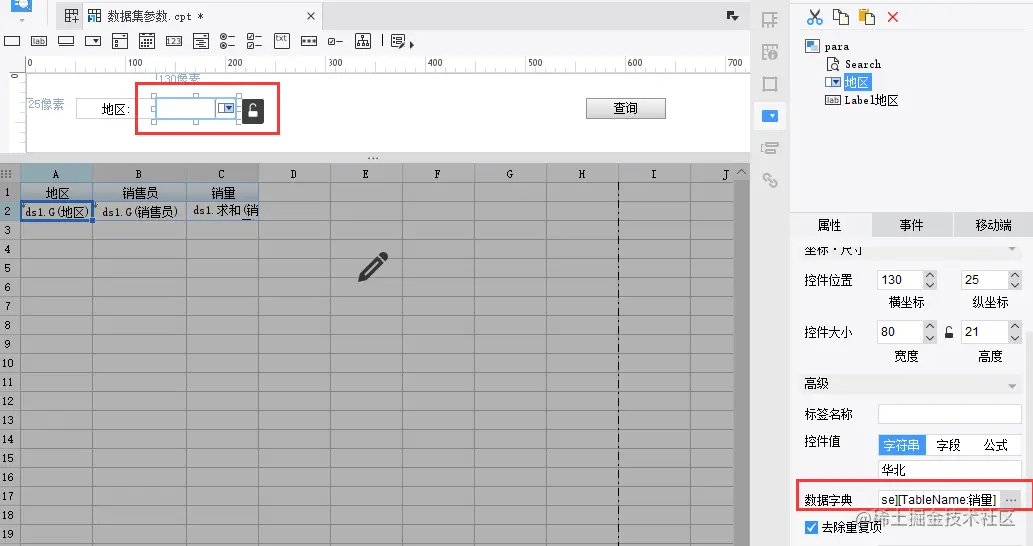The width and height of the screenshot is (1033, 546).
Task: Paste widget from clipboard
Action: tap(867, 17)
